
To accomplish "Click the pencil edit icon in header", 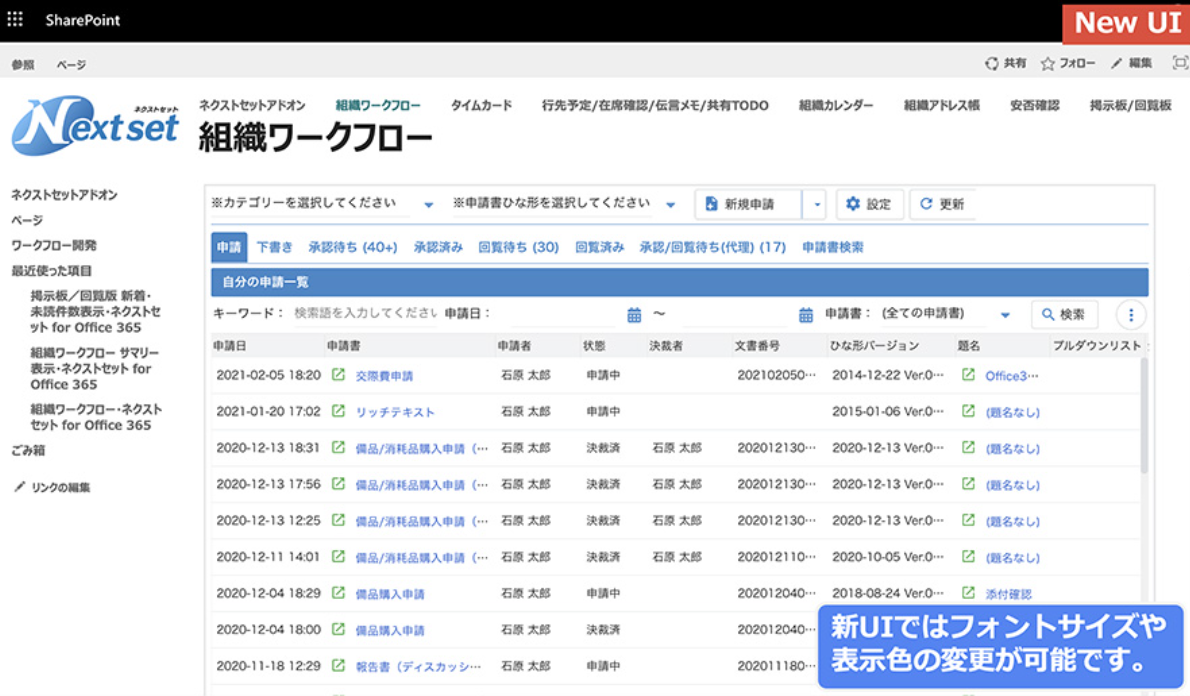I will coord(1116,64).
